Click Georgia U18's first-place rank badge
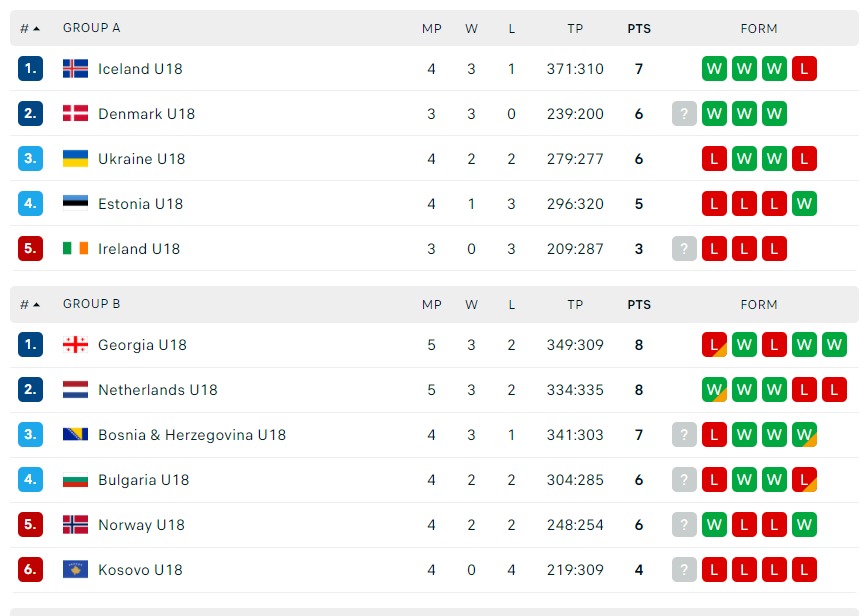The image size is (864, 616). click(31, 345)
